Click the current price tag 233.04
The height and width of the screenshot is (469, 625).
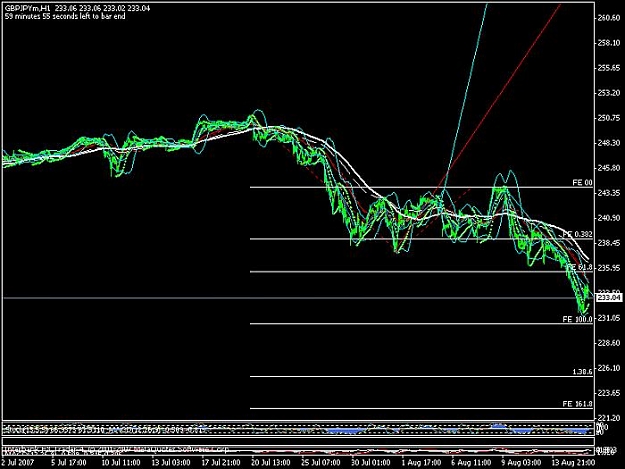click(x=610, y=298)
